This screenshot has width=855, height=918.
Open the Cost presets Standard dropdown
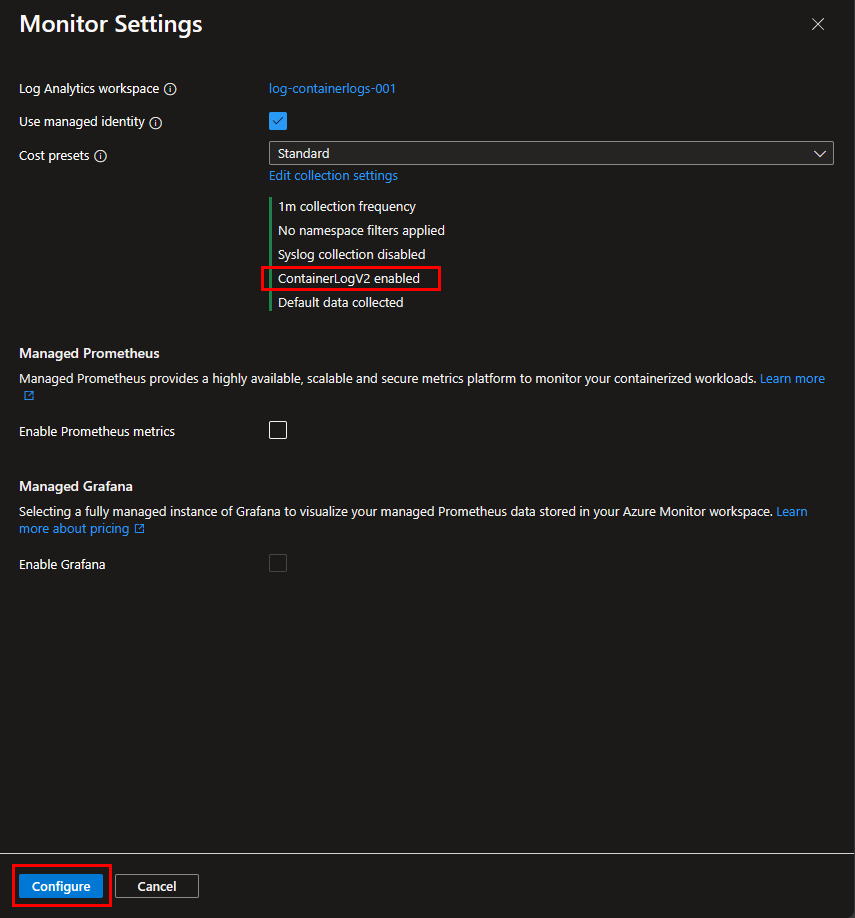point(550,153)
